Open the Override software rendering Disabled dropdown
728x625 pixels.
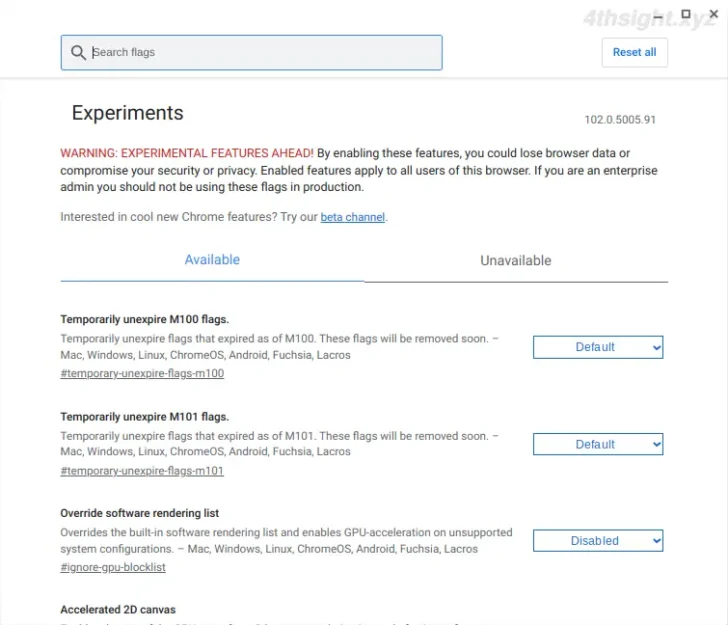tap(598, 541)
